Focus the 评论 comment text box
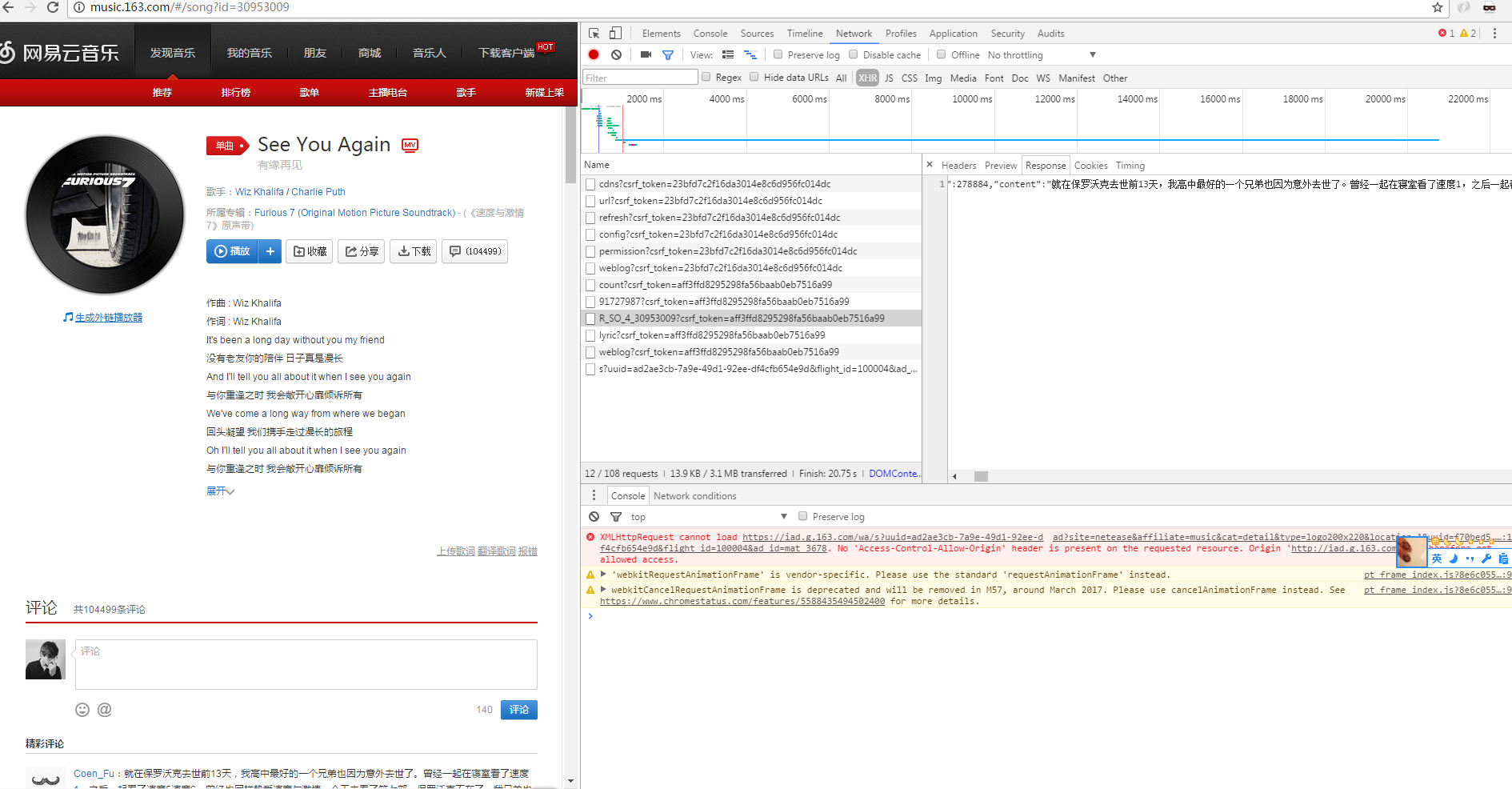Viewport: 1512px width, 789px height. [x=306, y=664]
